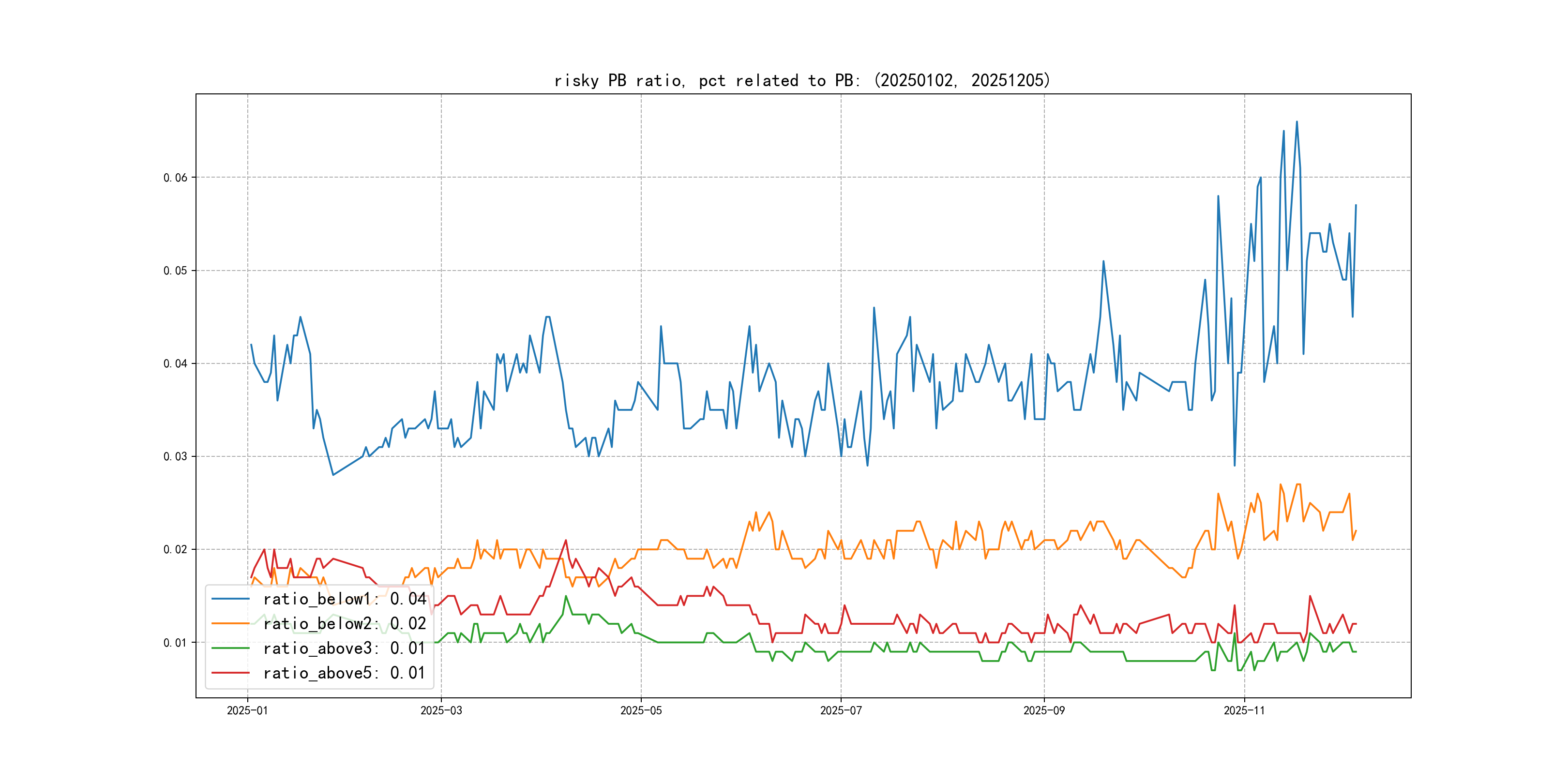Select the 'ratio_below1: 0.04' legend label
This screenshot has height=784, width=1568.
point(345,599)
